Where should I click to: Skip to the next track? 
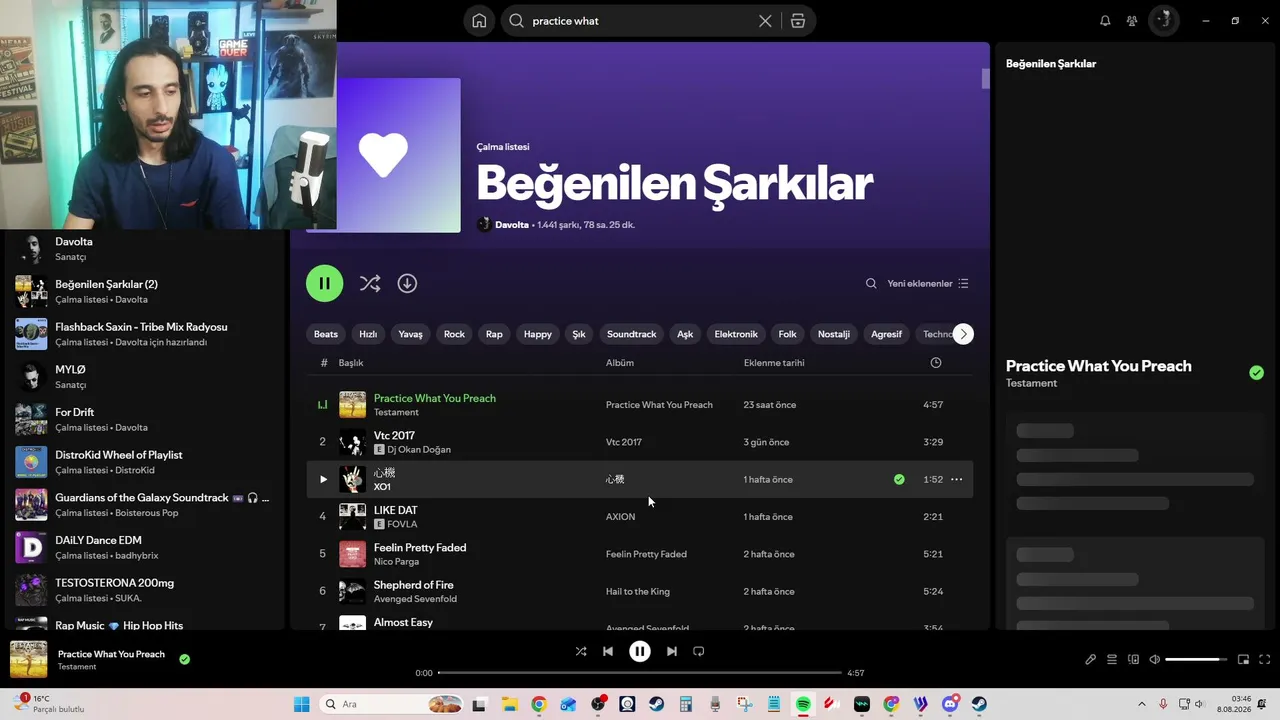coord(672,651)
